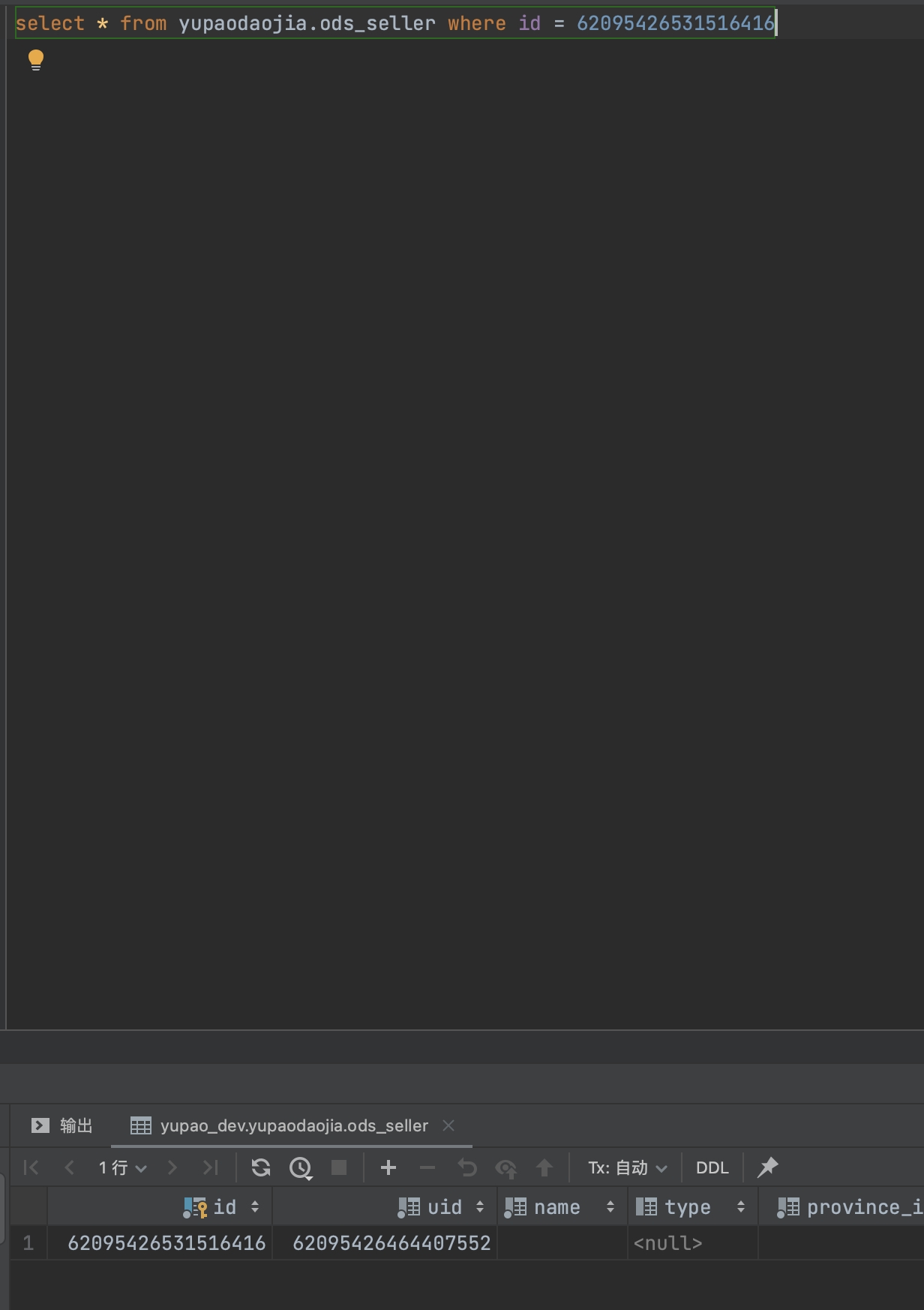Go to the first page of results
The width and height of the screenshot is (924, 1310).
pos(31,1167)
